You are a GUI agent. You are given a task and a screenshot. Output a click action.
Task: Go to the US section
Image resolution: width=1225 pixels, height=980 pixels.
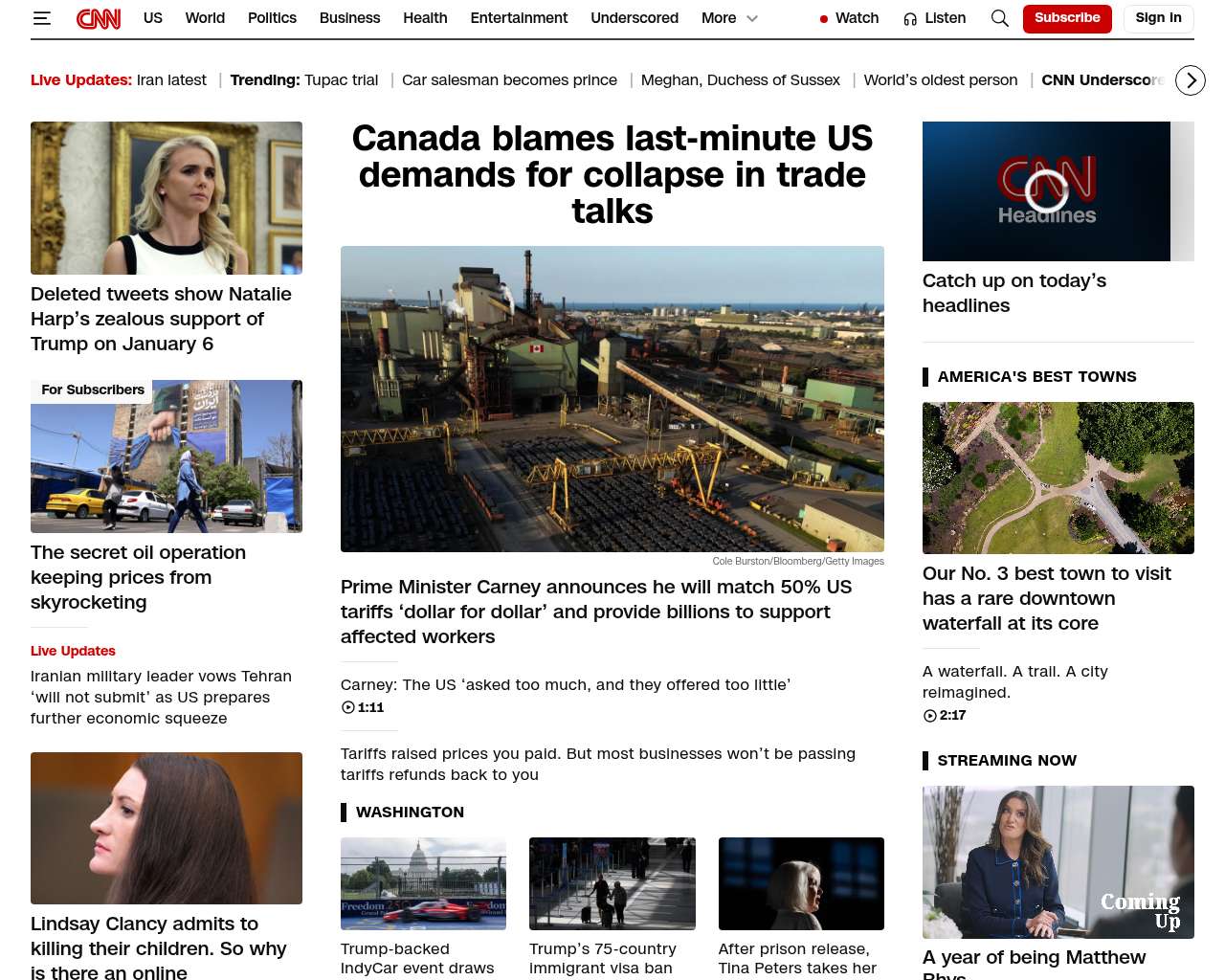[153, 18]
